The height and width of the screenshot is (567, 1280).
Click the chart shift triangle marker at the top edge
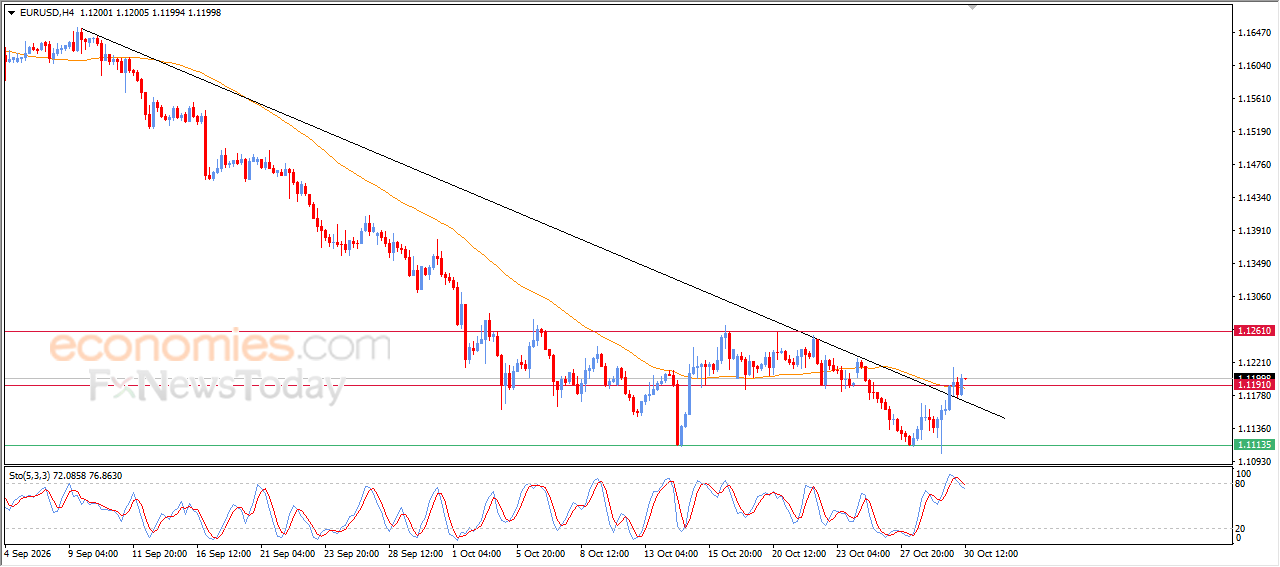pyautogui.click(x=972, y=7)
